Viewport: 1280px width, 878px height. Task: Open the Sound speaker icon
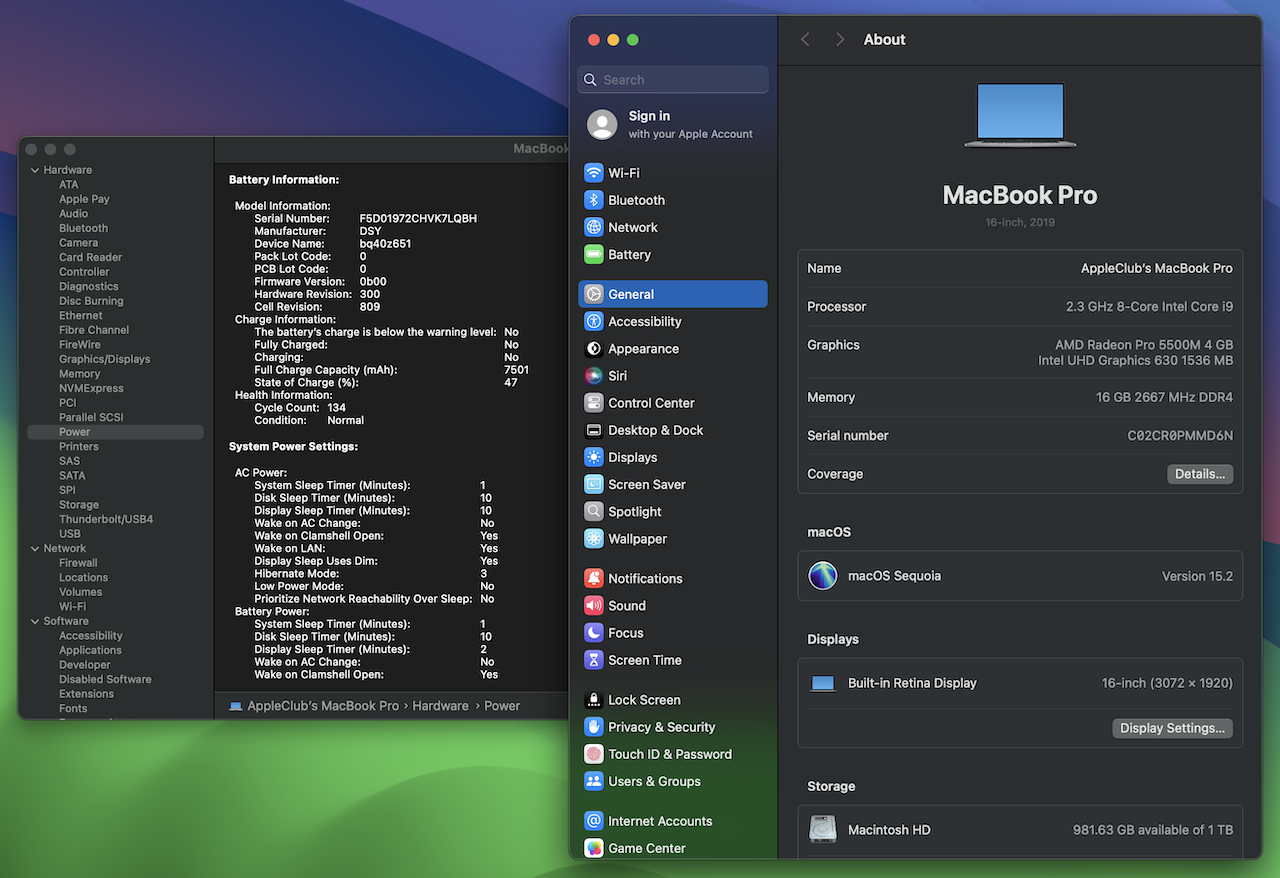click(x=594, y=605)
